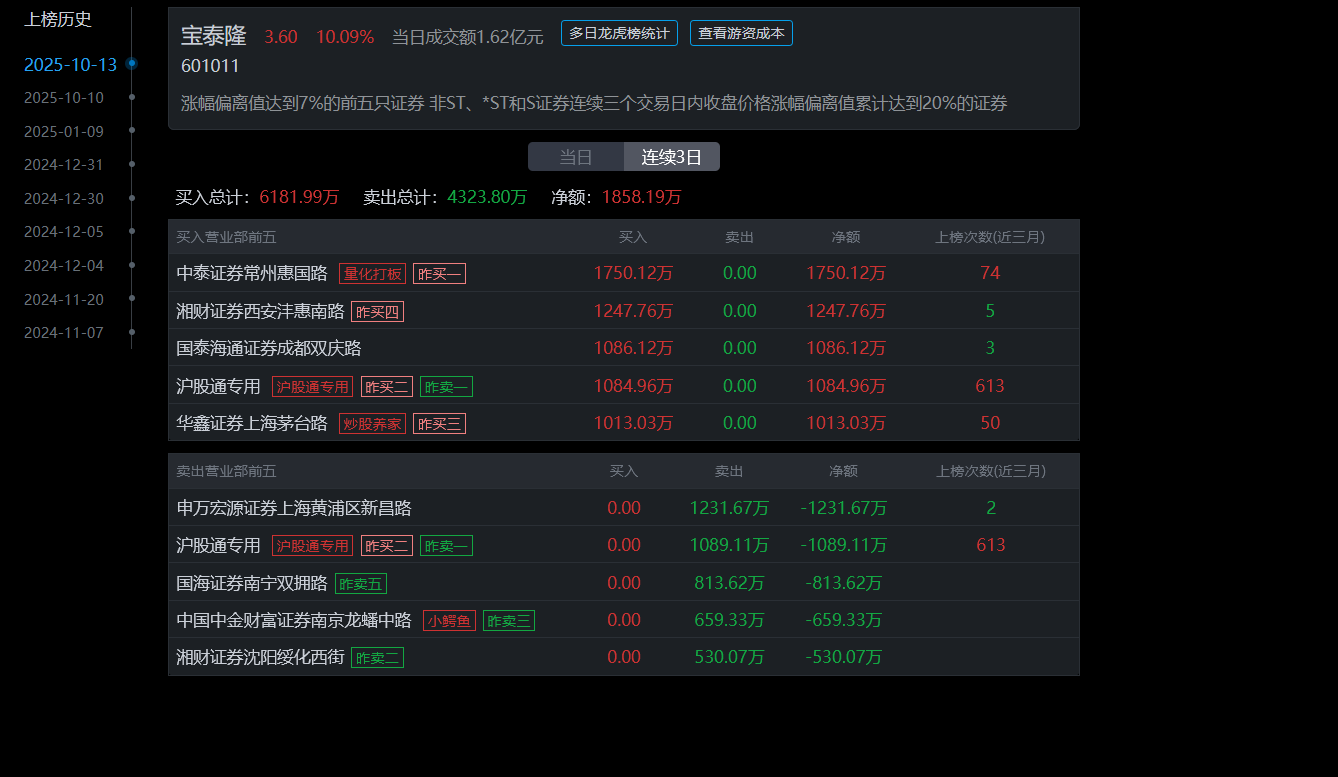The image size is (1338, 777).
Task: Select the 2025-10-10 history date
Action: [64, 98]
